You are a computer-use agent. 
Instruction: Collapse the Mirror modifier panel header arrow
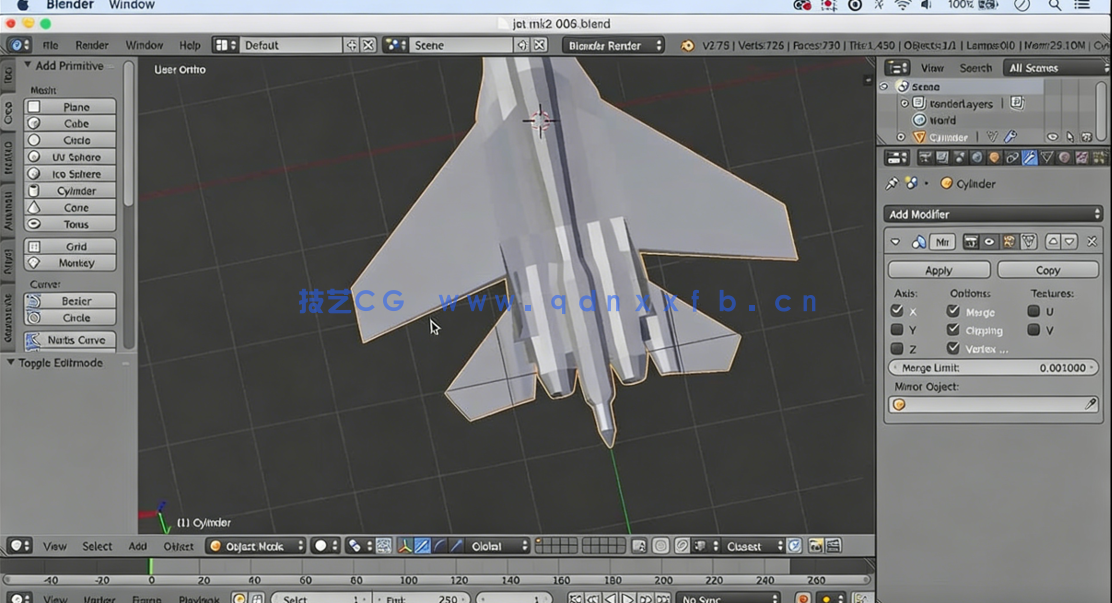coord(895,241)
